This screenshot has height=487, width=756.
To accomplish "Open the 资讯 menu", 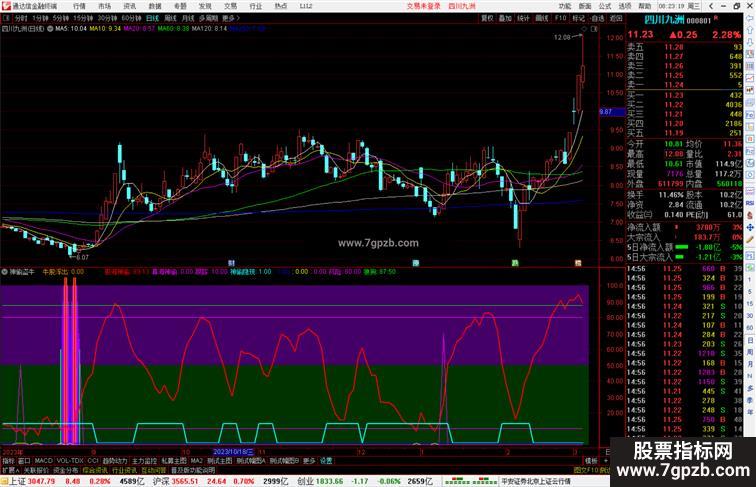I will click(x=129, y=6).
